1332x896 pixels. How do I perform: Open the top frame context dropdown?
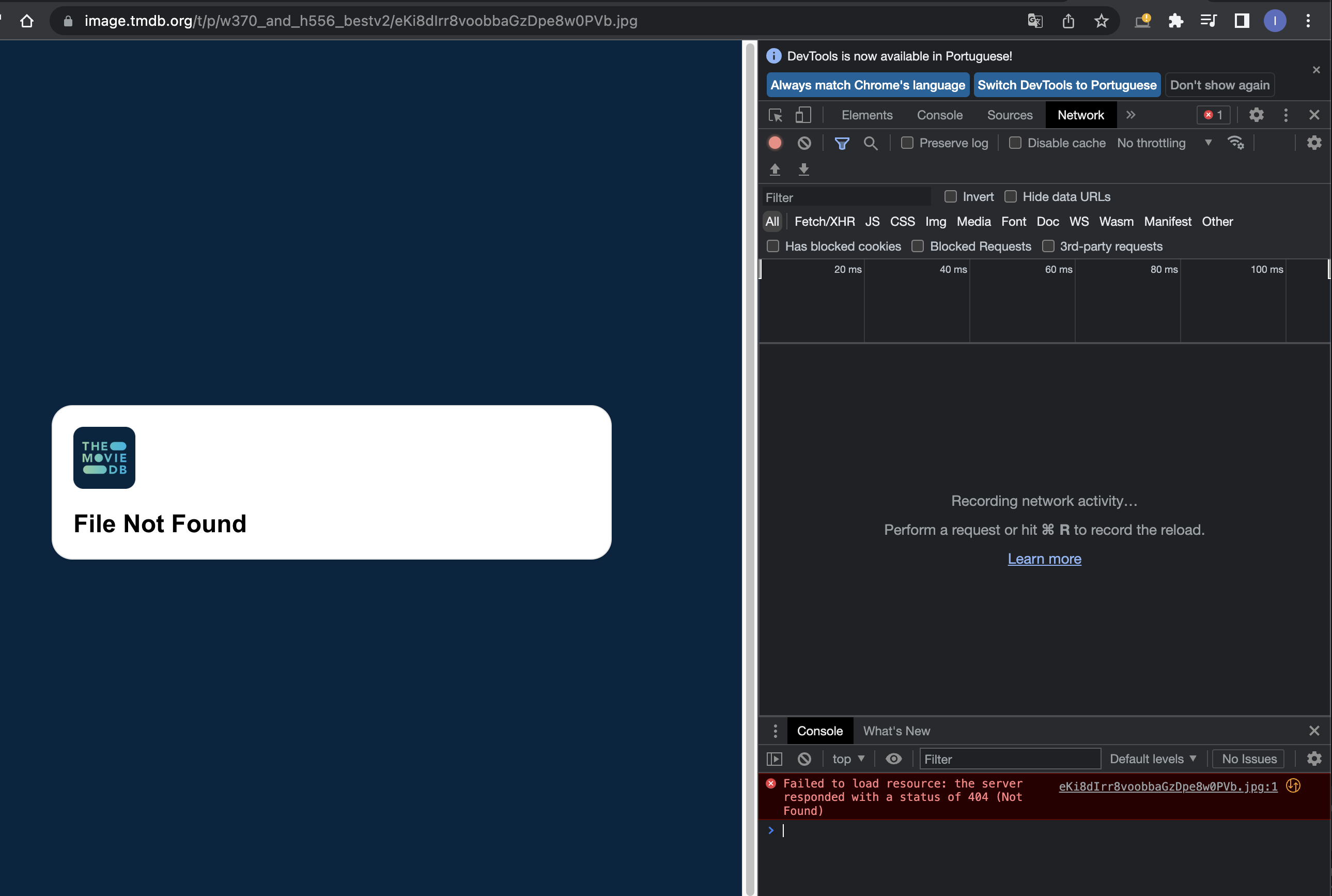[x=847, y=759]
